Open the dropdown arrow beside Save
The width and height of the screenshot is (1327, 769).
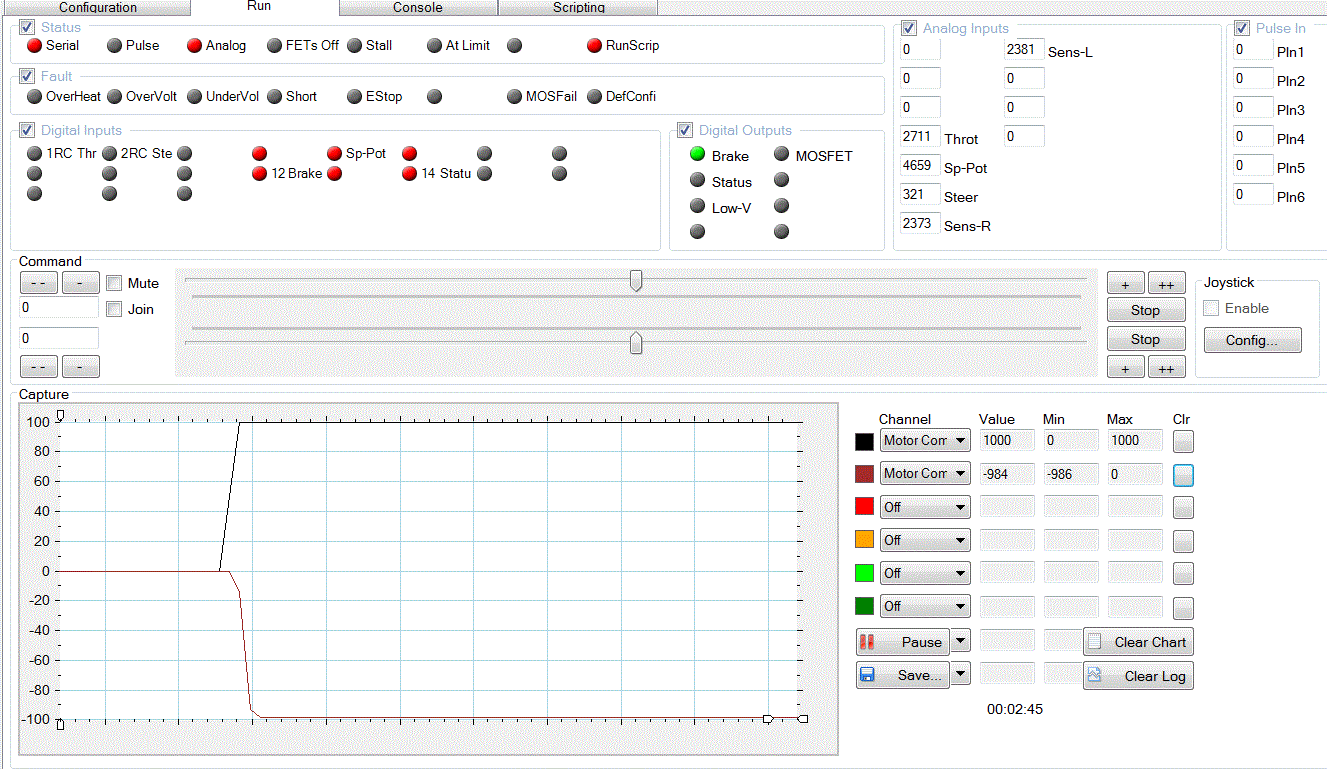(x=960, y=674)
